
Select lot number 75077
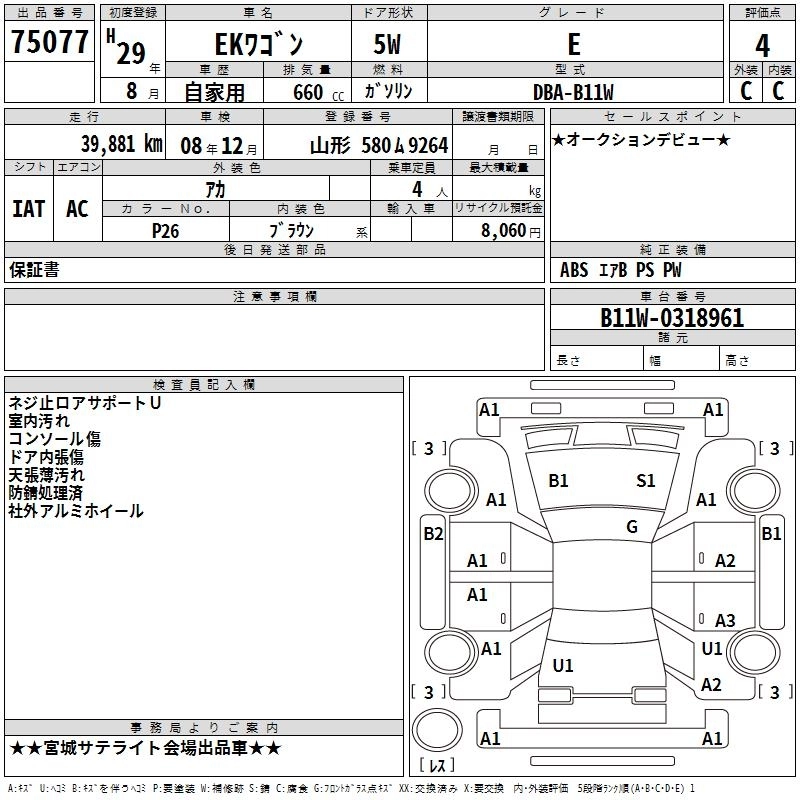pos(49,41)
